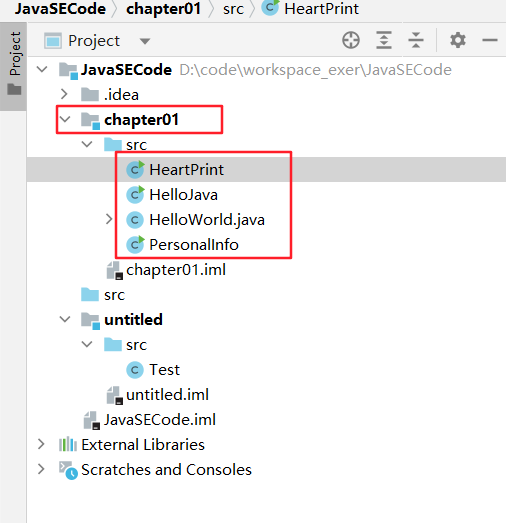Select the Test class under untitled
506x523 pixels.
[x=153, y=370]
